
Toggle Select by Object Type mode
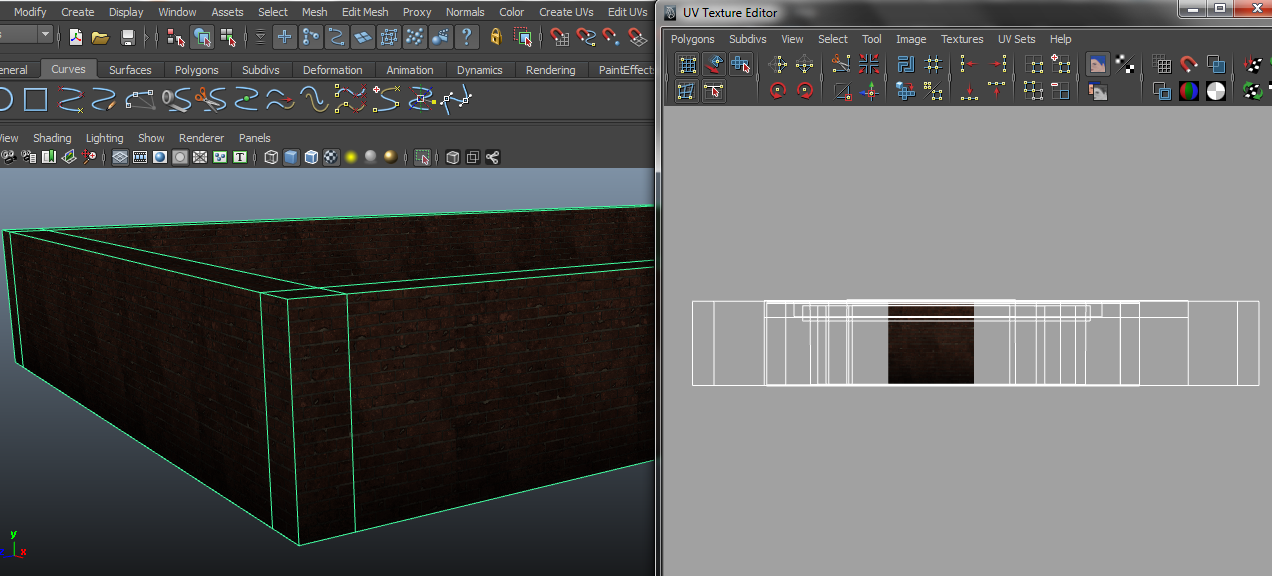(202, 37)
